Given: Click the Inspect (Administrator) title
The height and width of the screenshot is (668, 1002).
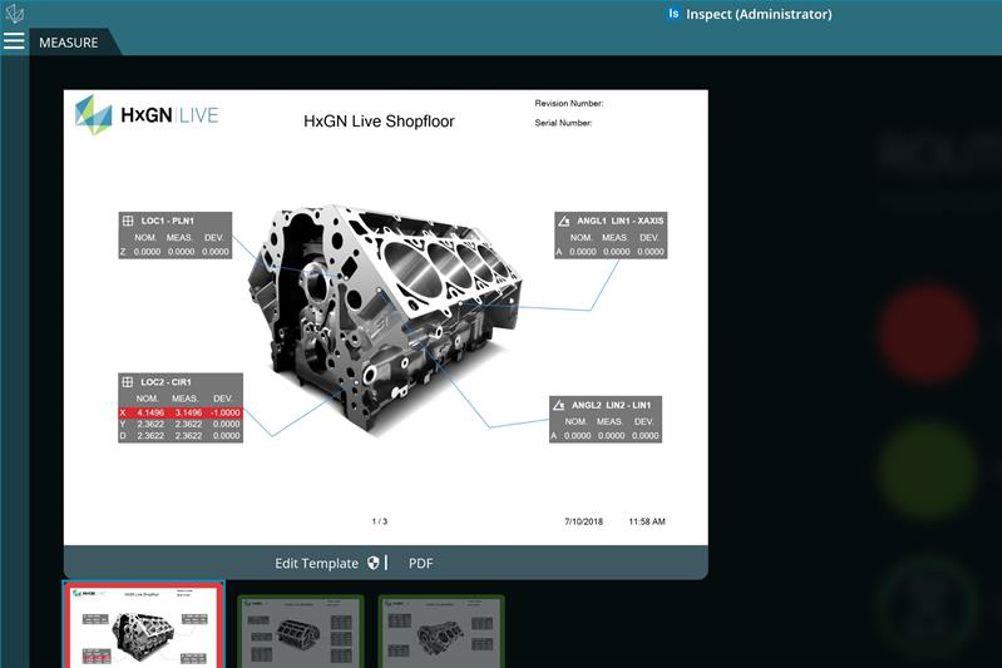Looking at the screenshot, I should (x=759, y=14).
